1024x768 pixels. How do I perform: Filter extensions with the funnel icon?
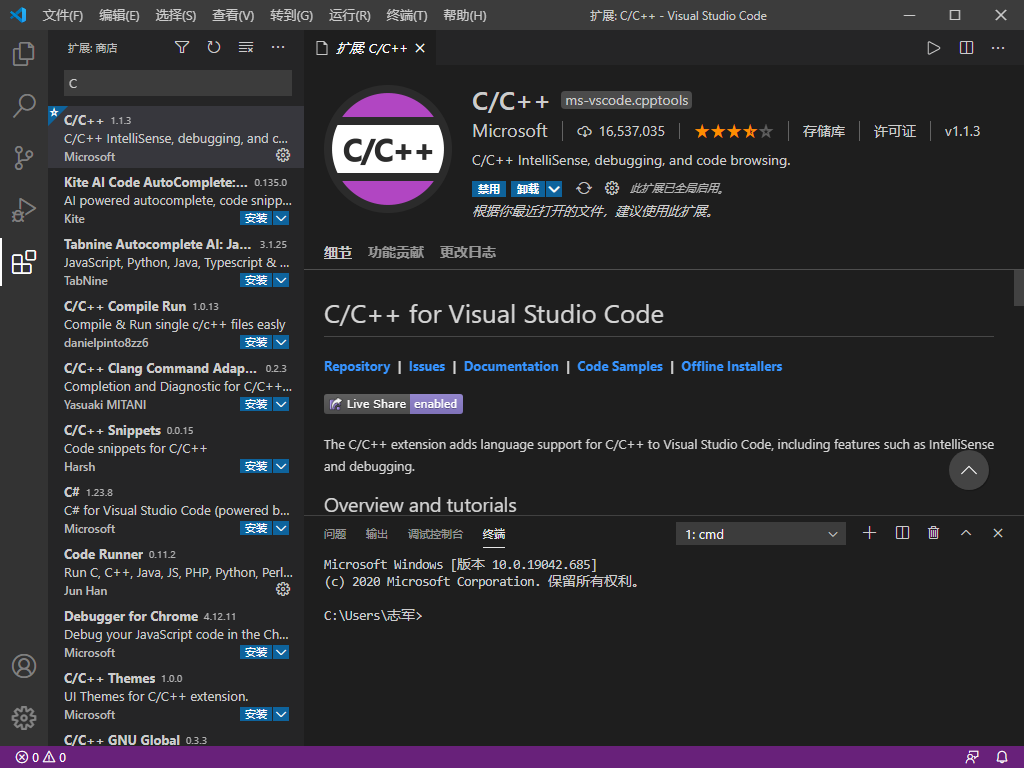point(182,47)
